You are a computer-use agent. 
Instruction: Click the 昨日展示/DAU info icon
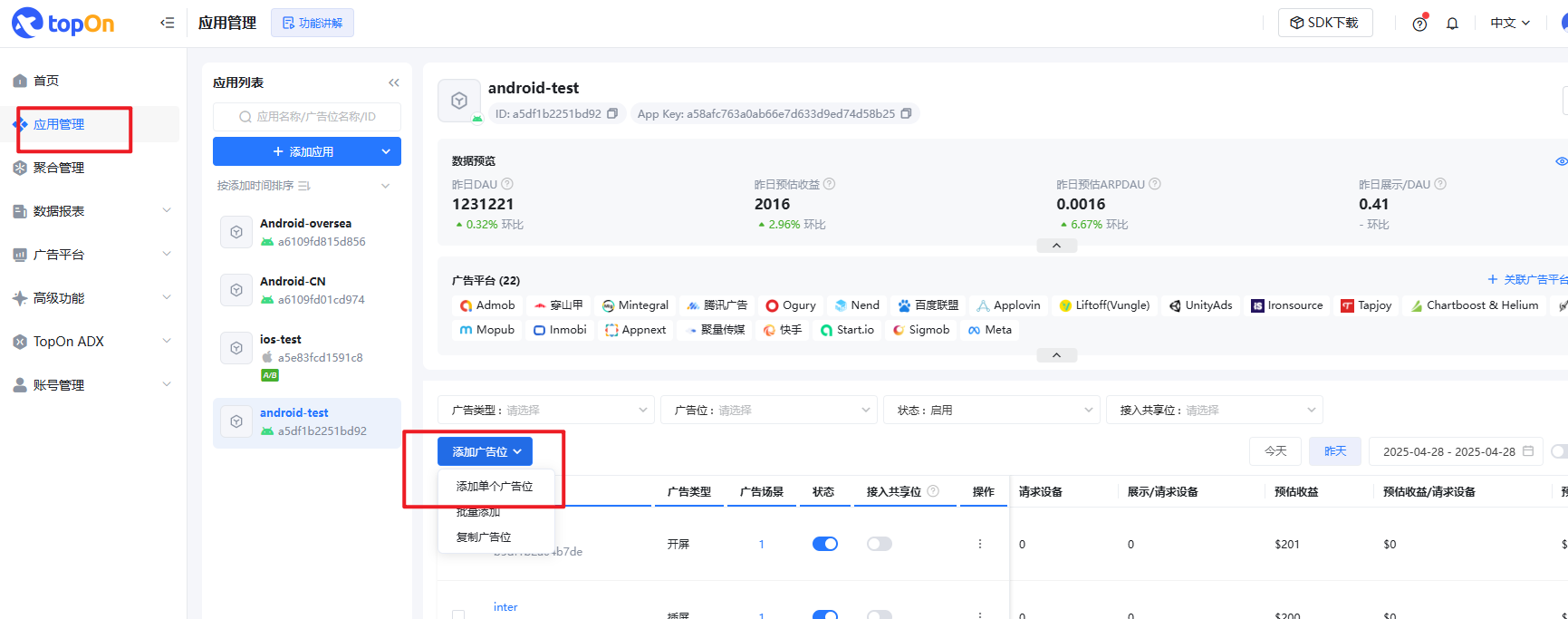click(x=1440, y=184)
